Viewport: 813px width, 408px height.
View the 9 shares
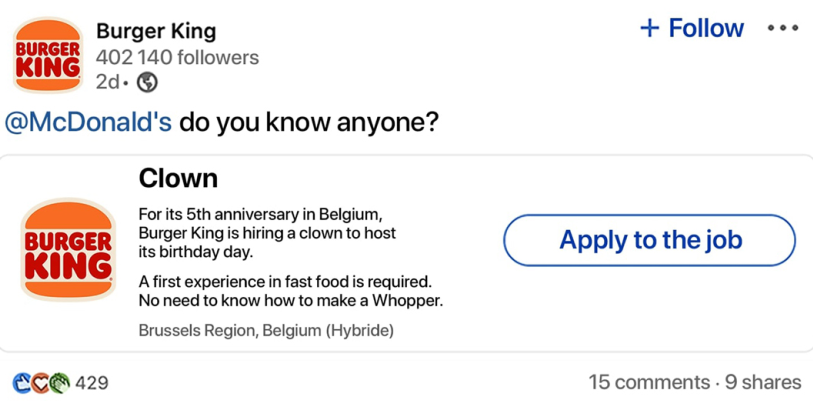[763, 383]
